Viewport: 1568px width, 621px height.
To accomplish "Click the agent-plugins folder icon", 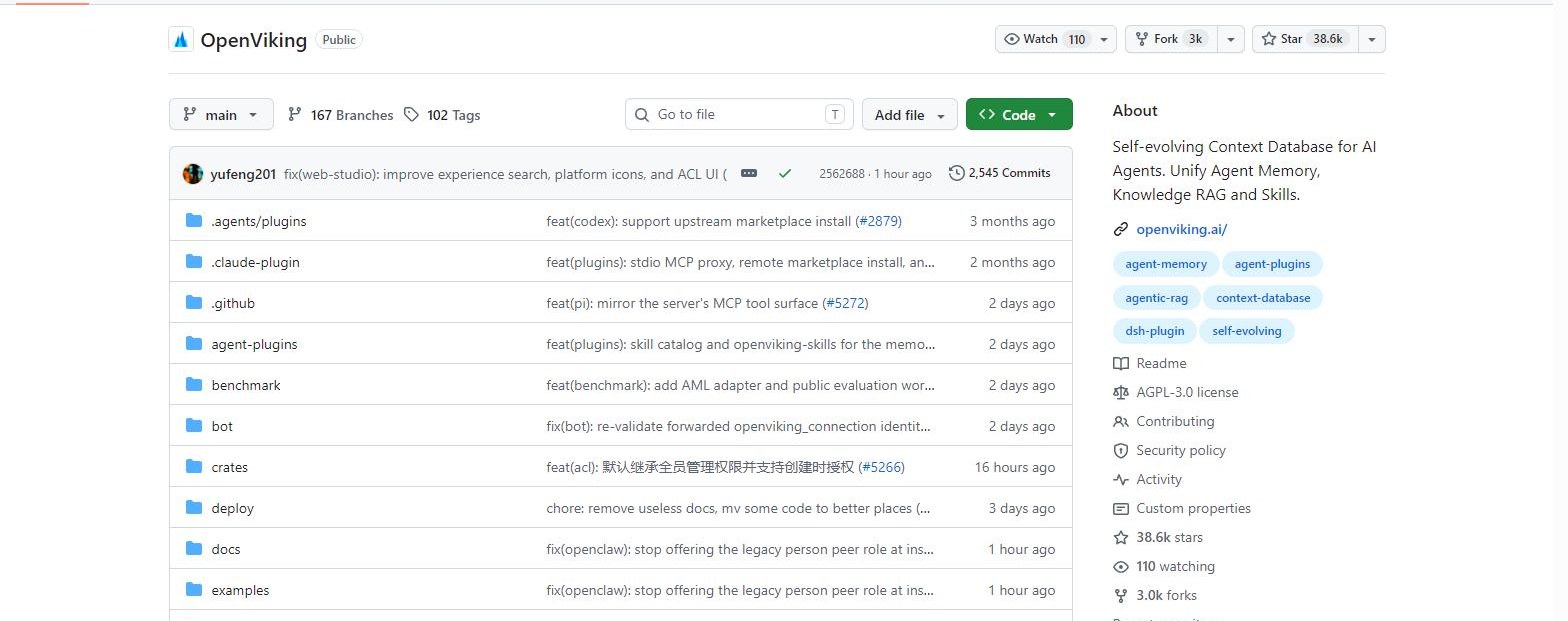I will click(x=194, y=344).
